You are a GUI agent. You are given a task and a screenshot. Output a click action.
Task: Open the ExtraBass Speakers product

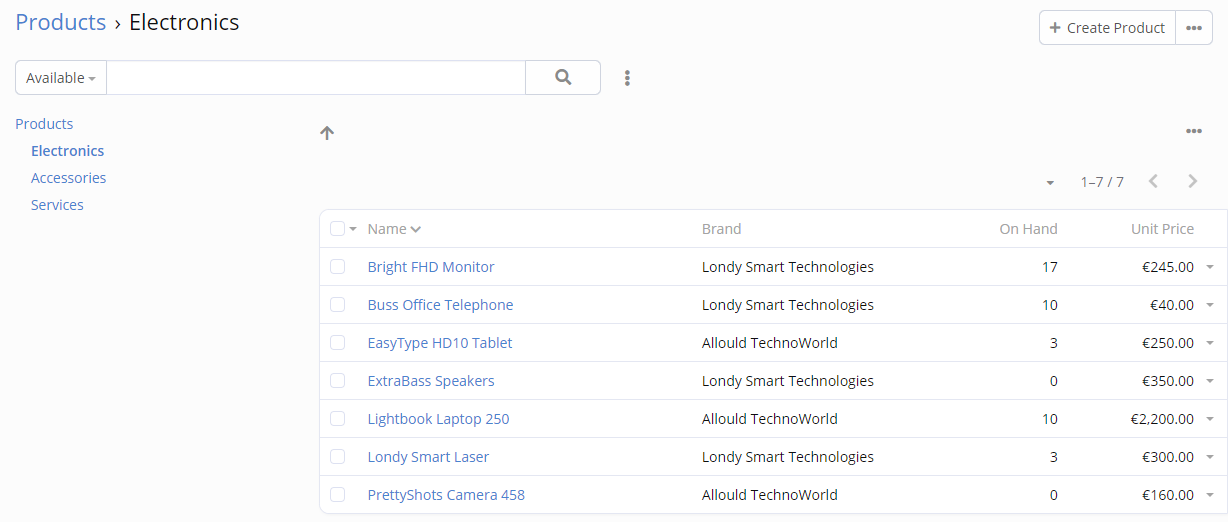coord(431,381)
